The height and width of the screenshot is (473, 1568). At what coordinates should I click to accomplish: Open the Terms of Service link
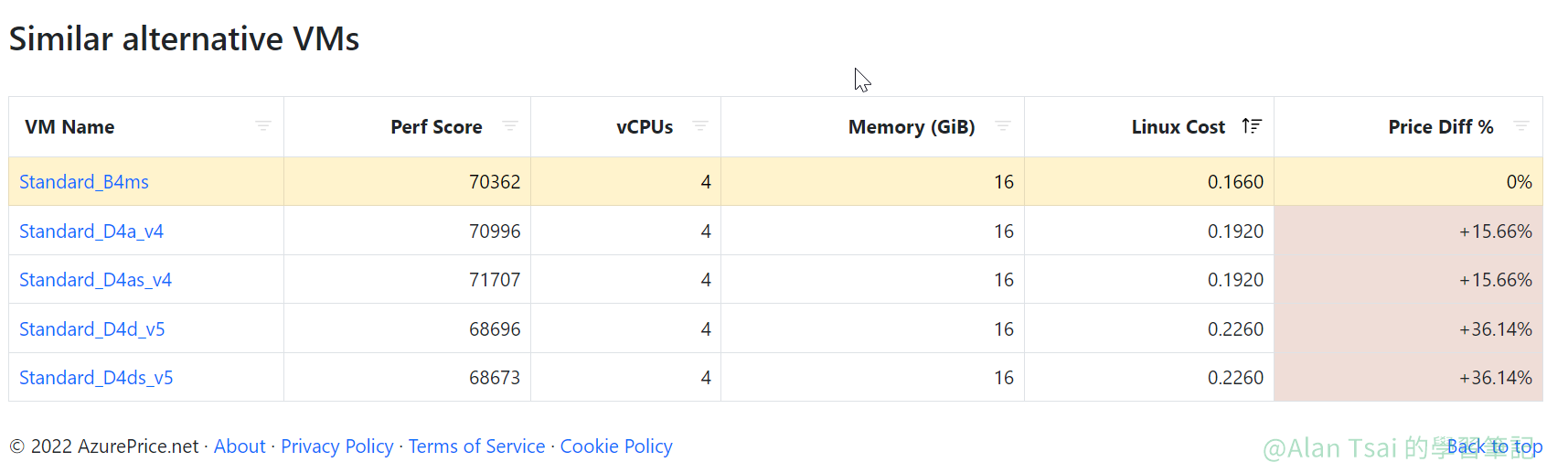(476, 446)
